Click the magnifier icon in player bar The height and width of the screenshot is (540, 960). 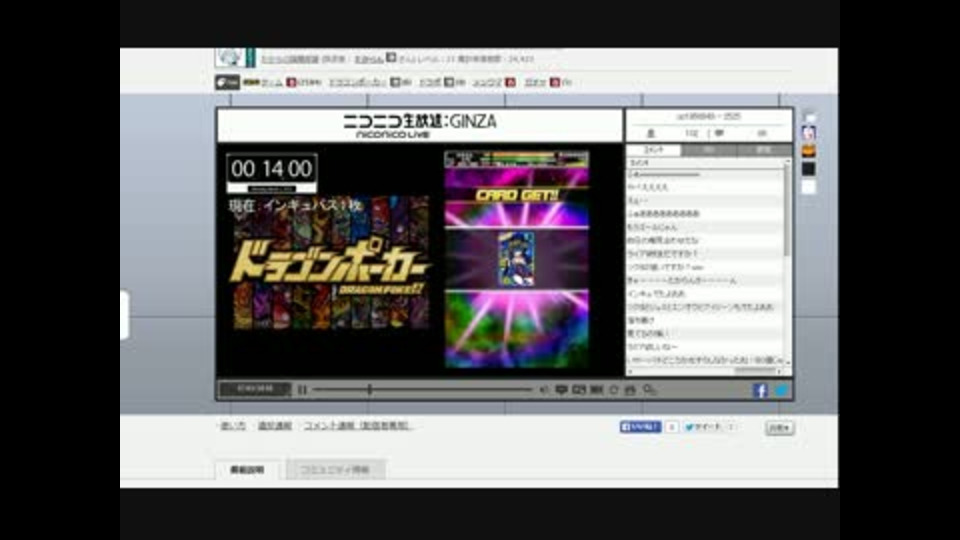[x=649, y=389]
